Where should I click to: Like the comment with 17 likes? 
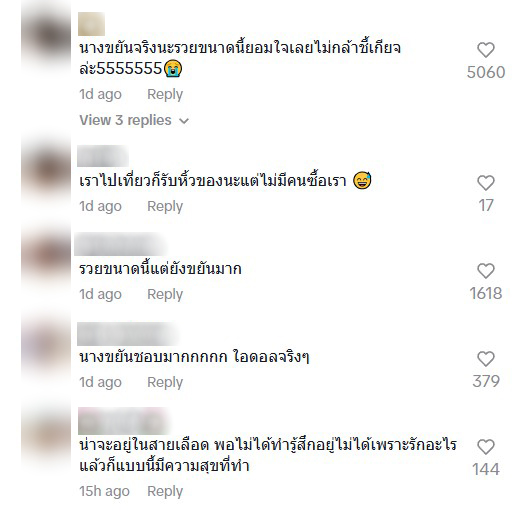(486, 183)
